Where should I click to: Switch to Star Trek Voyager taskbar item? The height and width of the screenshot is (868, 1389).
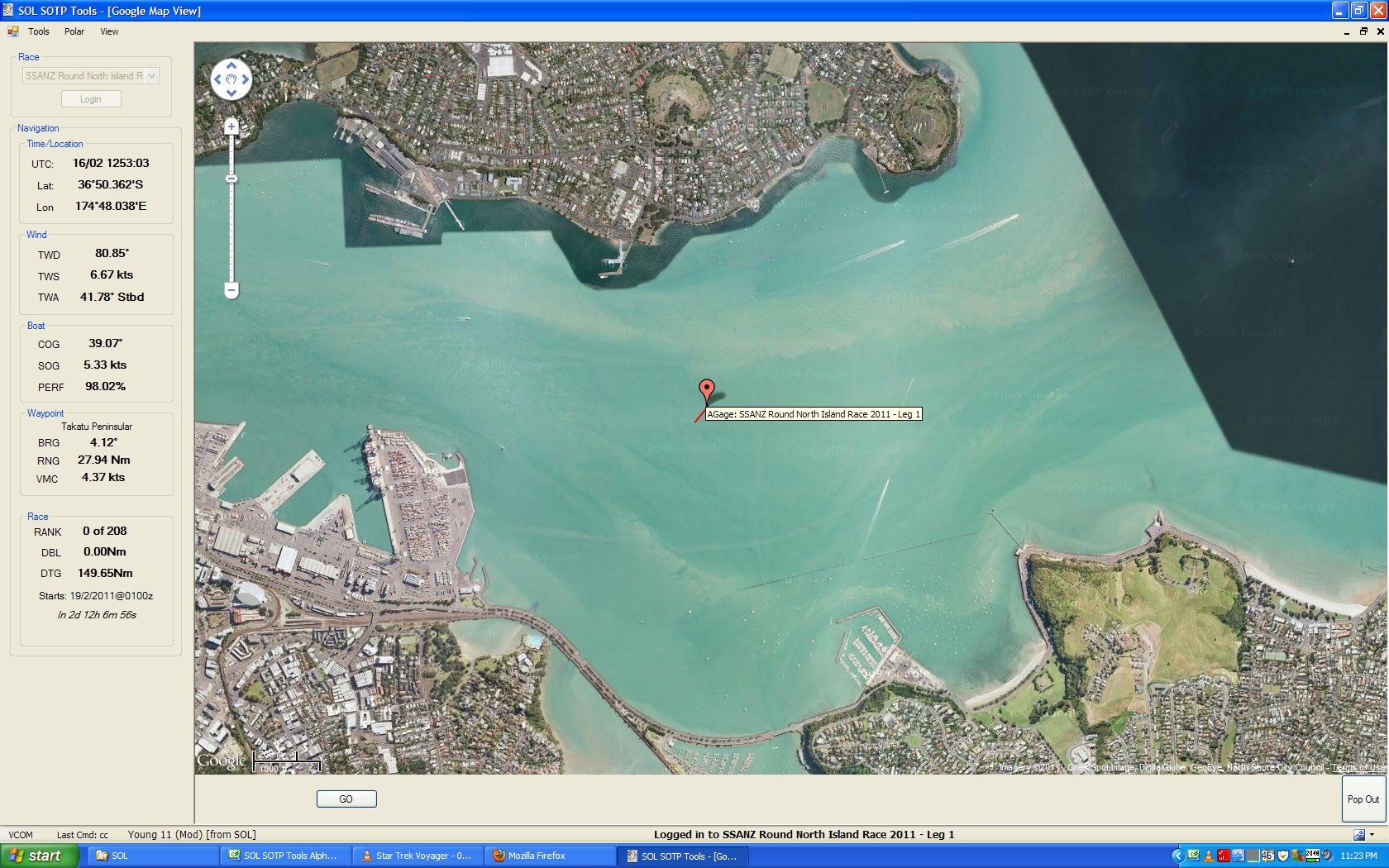tap(418, 856)
